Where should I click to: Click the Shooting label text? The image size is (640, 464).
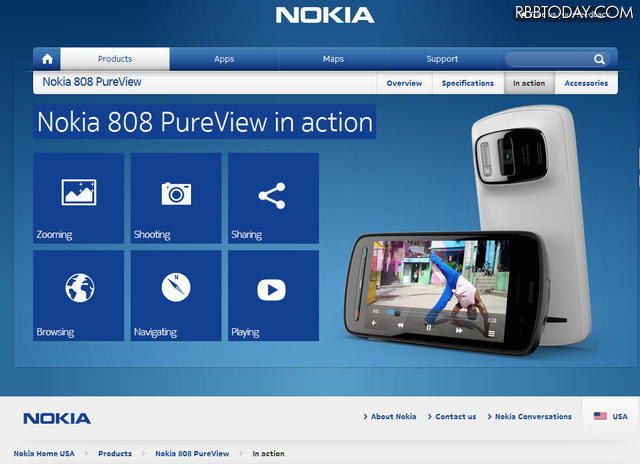coord(152,235)
